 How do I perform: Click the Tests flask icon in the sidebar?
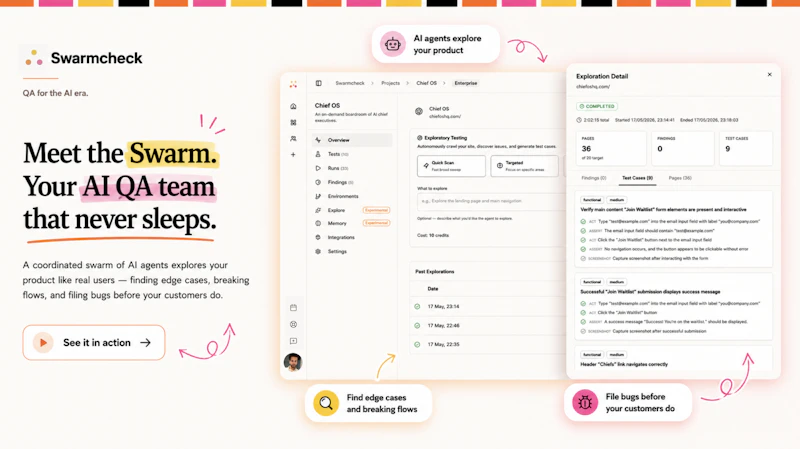[318, 154]
